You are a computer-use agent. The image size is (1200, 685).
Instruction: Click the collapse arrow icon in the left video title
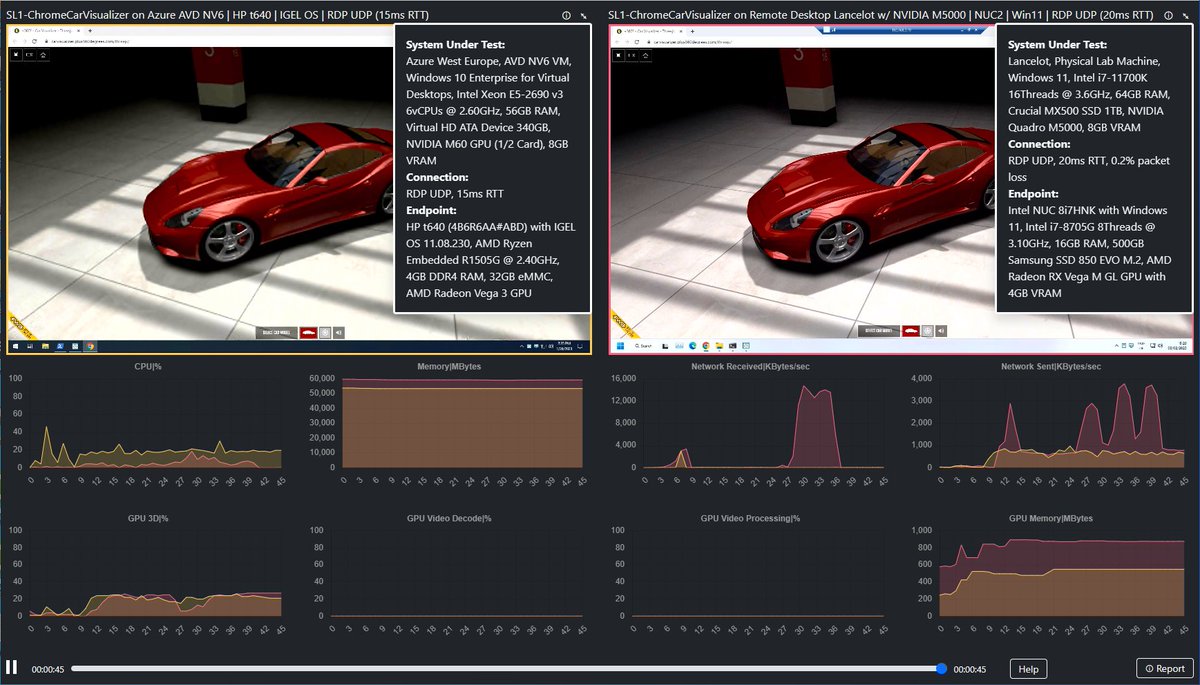[x=584, y=16]
